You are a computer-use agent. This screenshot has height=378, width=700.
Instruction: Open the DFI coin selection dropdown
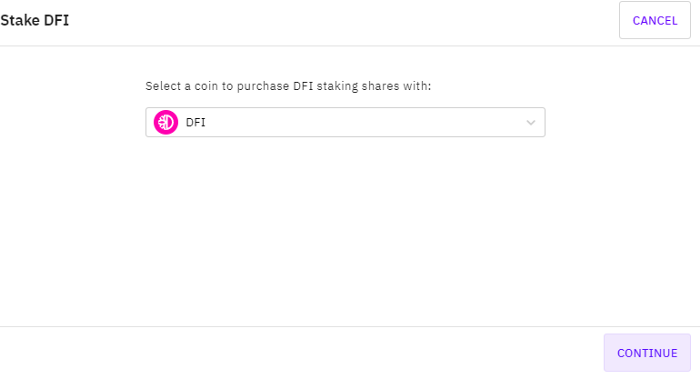click(x=345, y=122)
